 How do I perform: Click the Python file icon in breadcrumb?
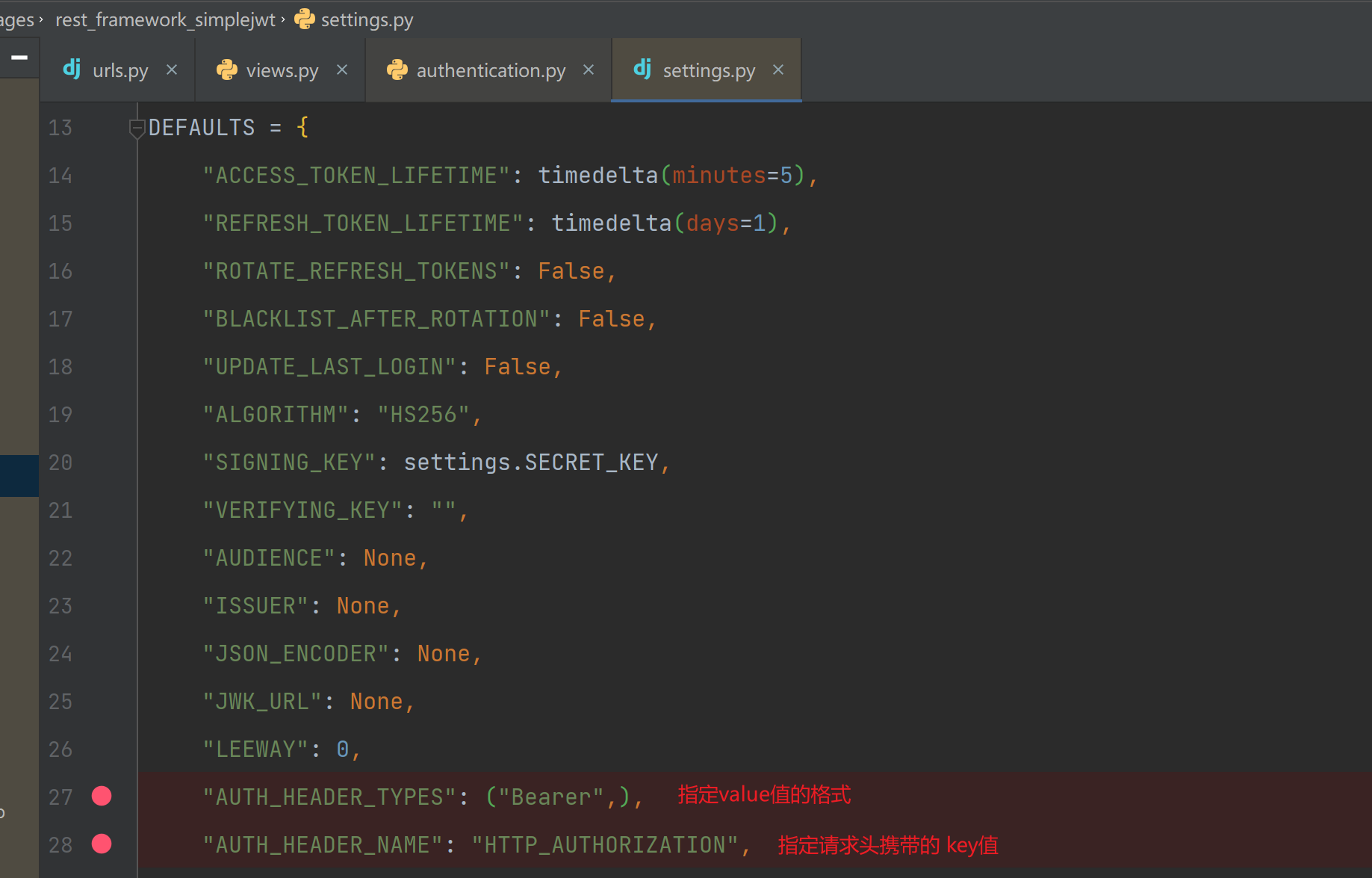(x=305, y=19)
